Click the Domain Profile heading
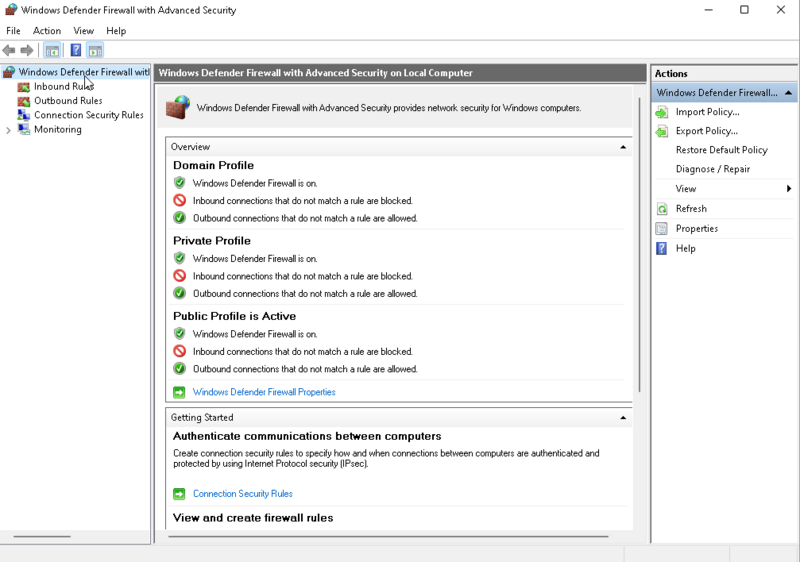800x562 pixels. tap(213, 165)
